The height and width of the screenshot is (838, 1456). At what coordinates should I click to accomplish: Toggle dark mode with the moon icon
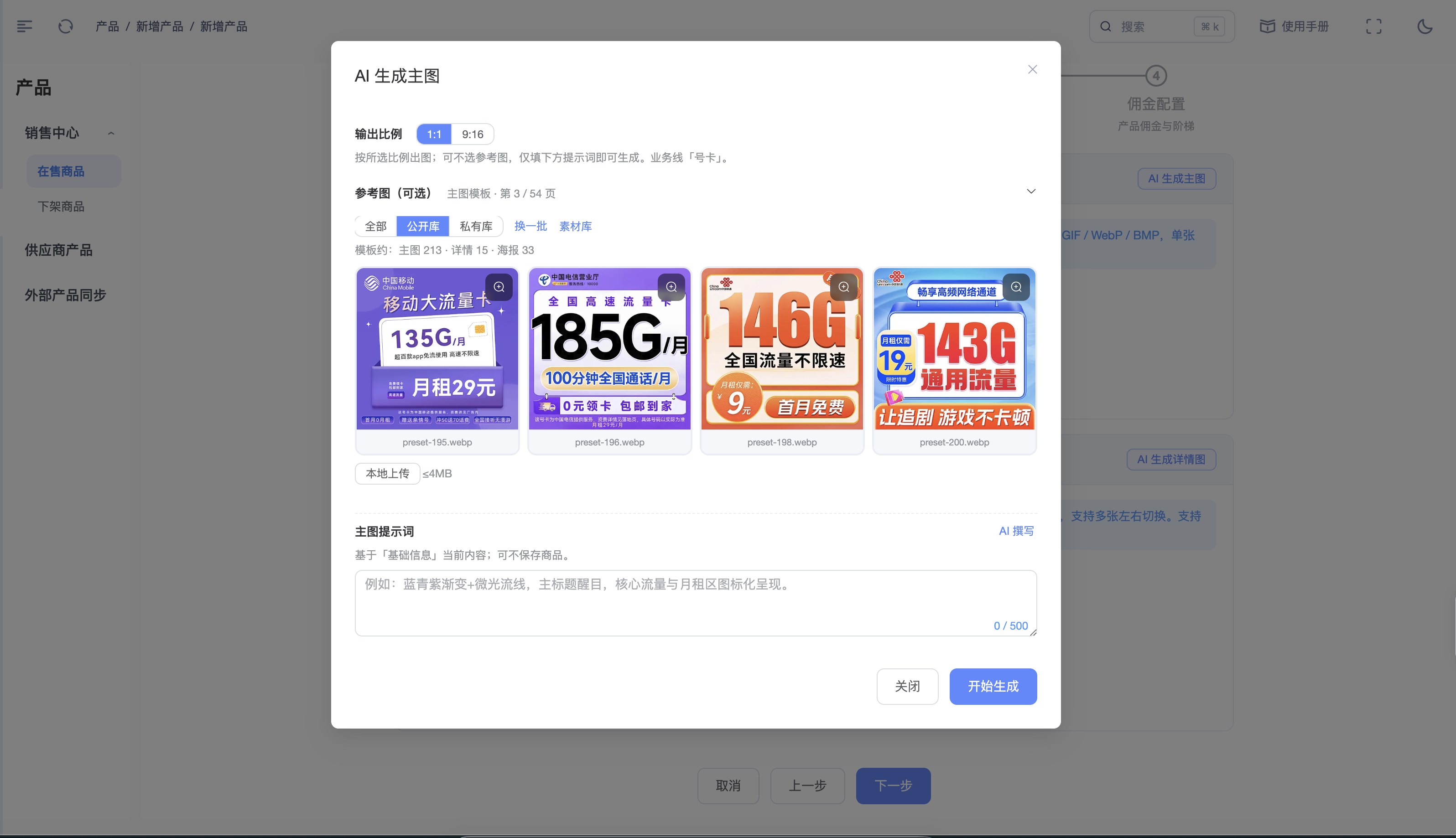1425,26
